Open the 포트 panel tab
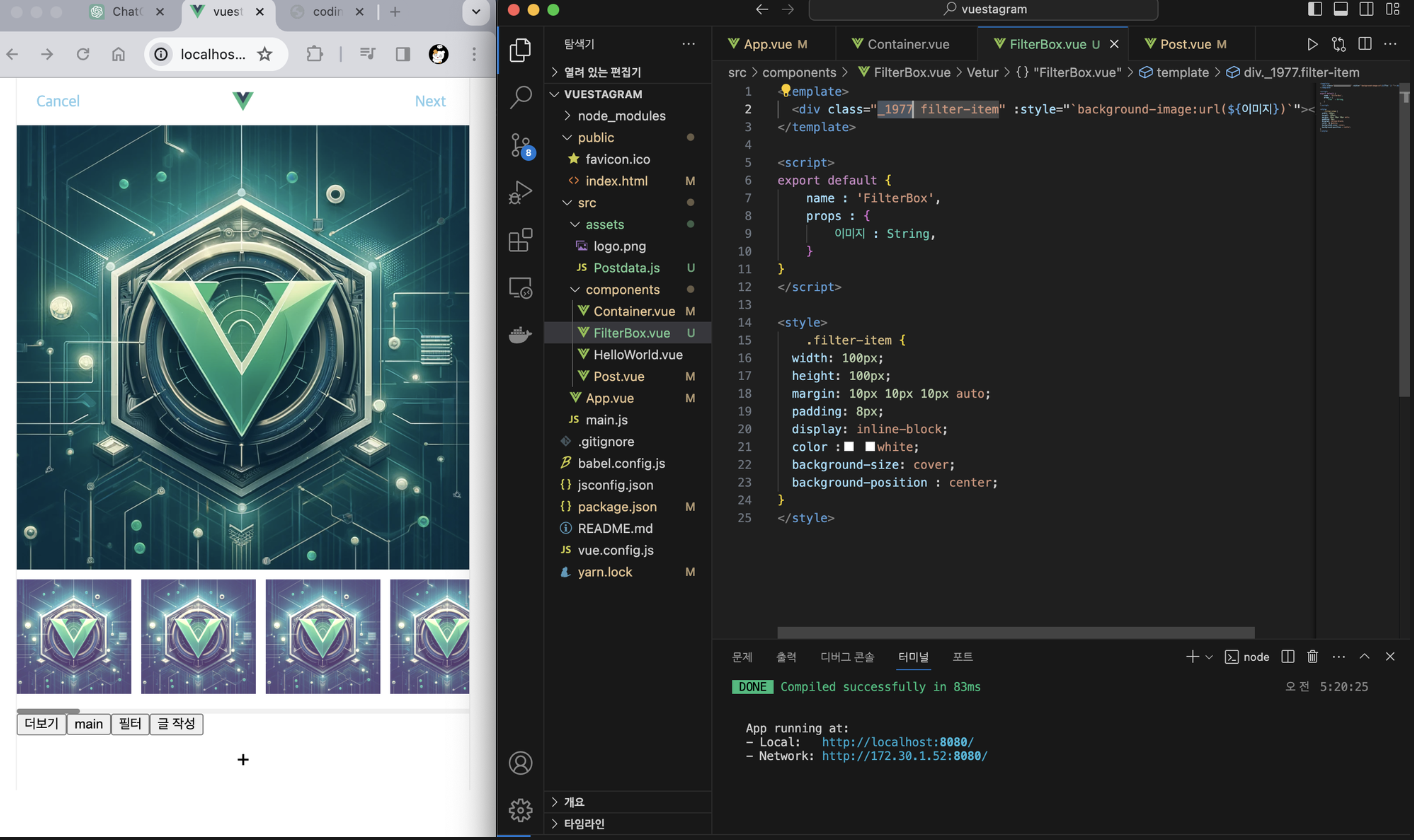 pos(962,657)
